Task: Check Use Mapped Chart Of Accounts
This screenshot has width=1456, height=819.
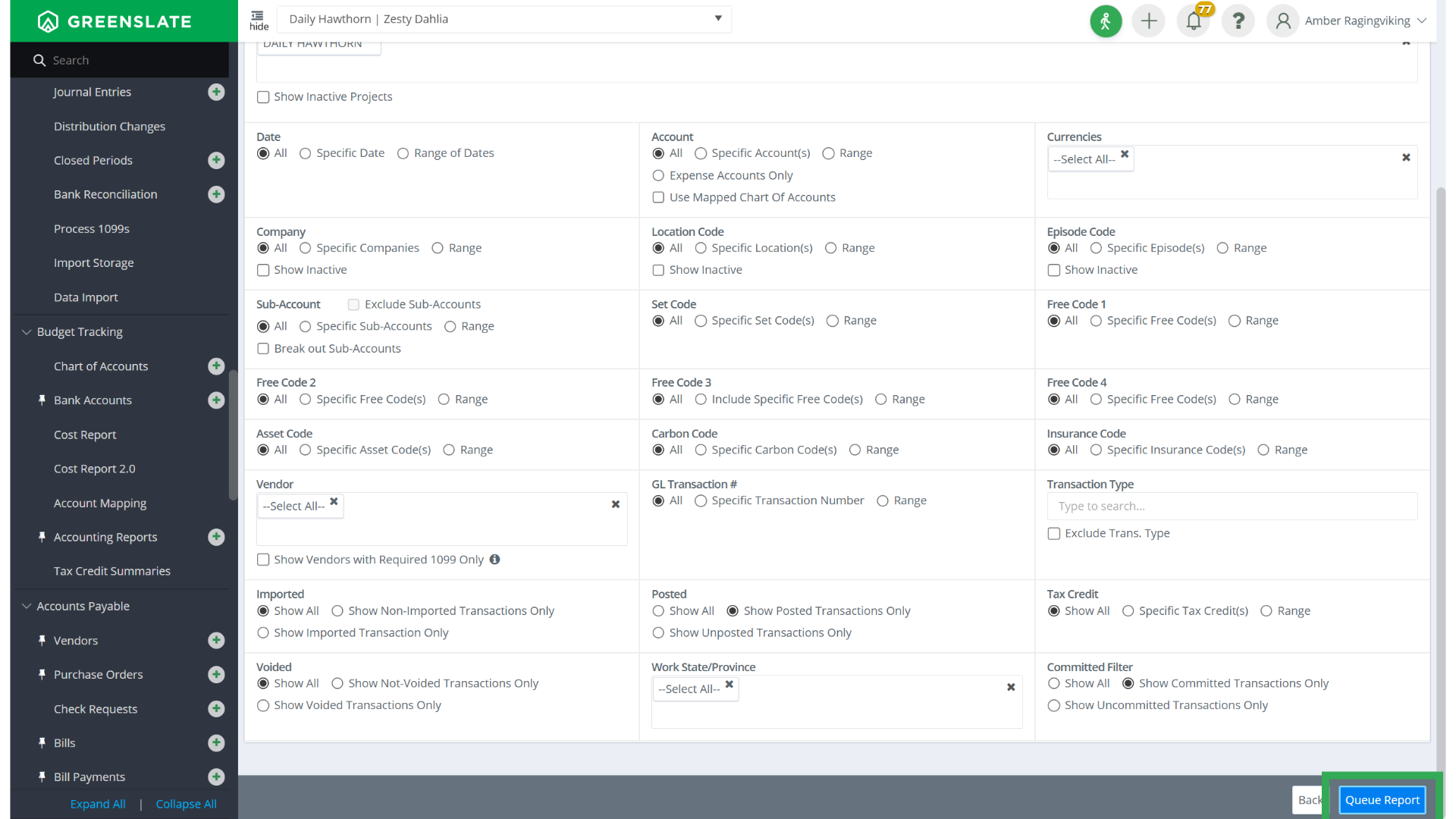Action: click(658, 198)
